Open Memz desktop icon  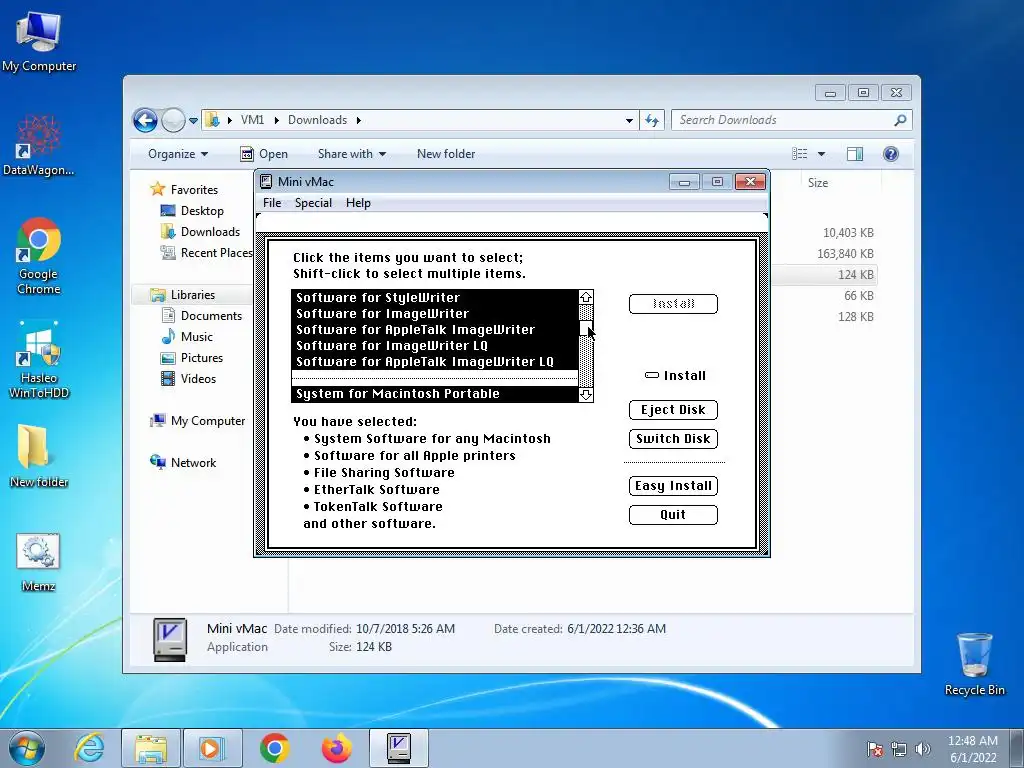click(39, 562)
